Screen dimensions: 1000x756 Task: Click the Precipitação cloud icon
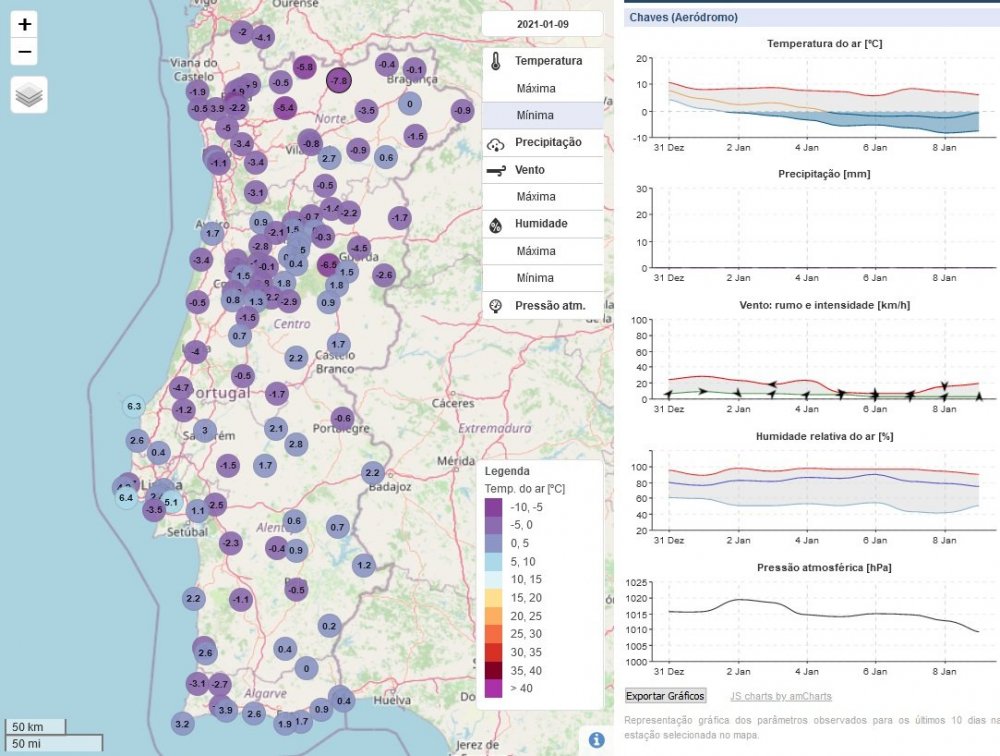(x=495, y=142)
